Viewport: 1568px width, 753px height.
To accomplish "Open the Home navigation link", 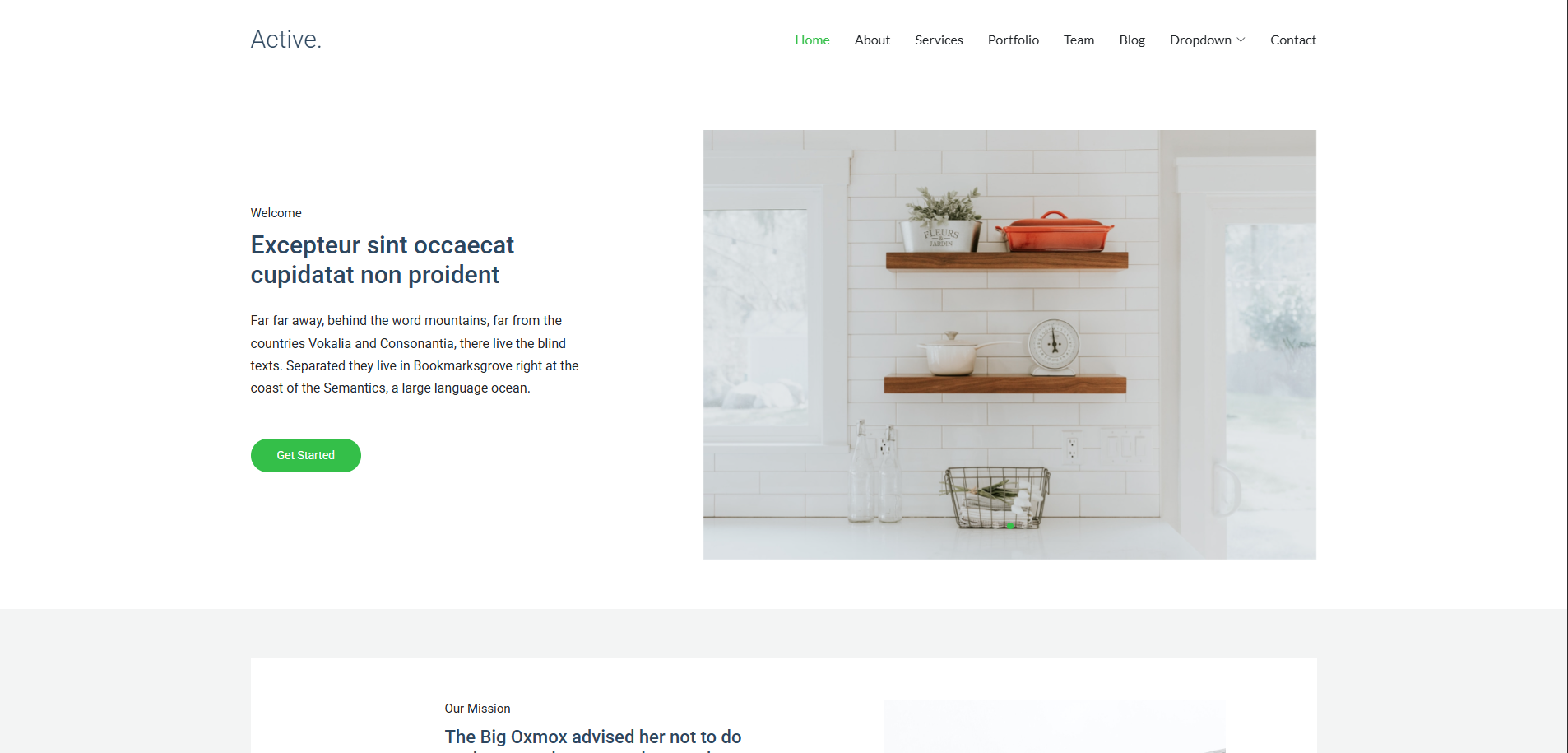I will click(812, 40).
